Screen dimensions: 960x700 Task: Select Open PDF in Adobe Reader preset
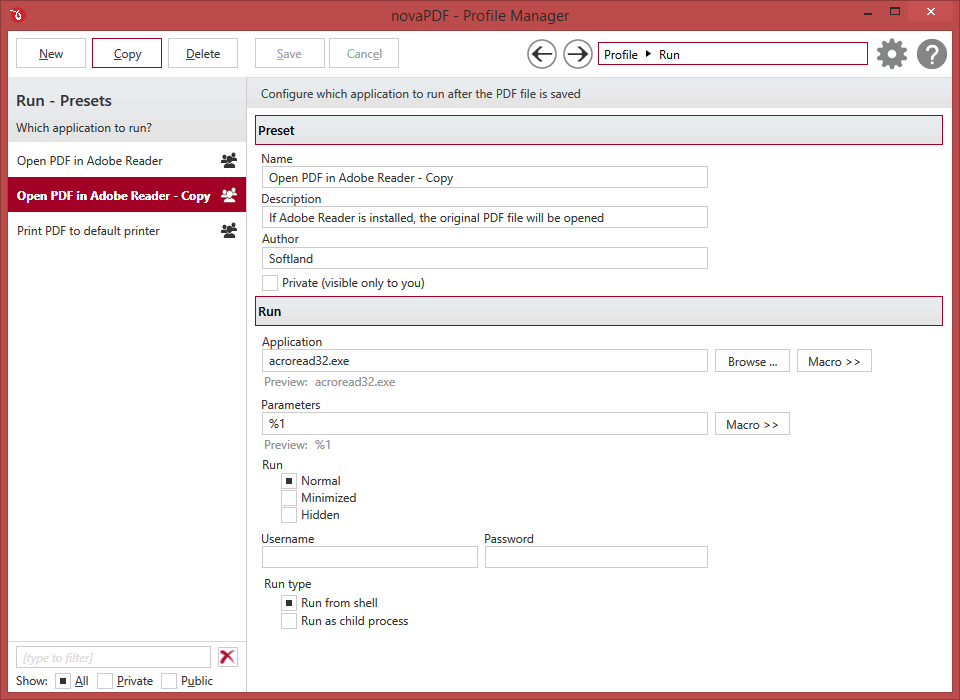[127, 160]
